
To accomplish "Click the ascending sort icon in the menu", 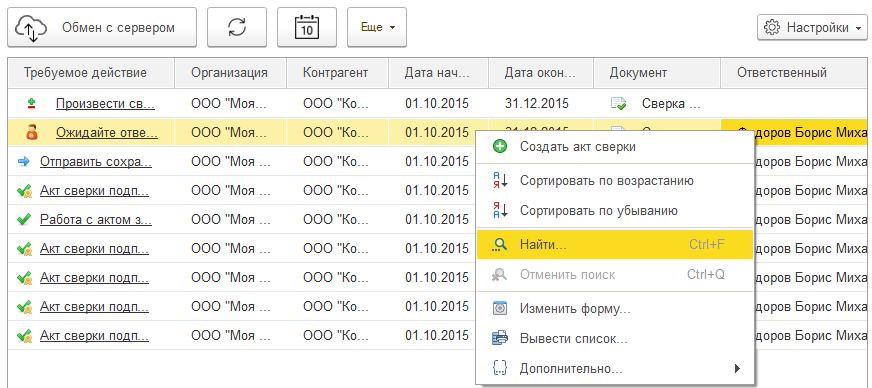I will (500, 181).
